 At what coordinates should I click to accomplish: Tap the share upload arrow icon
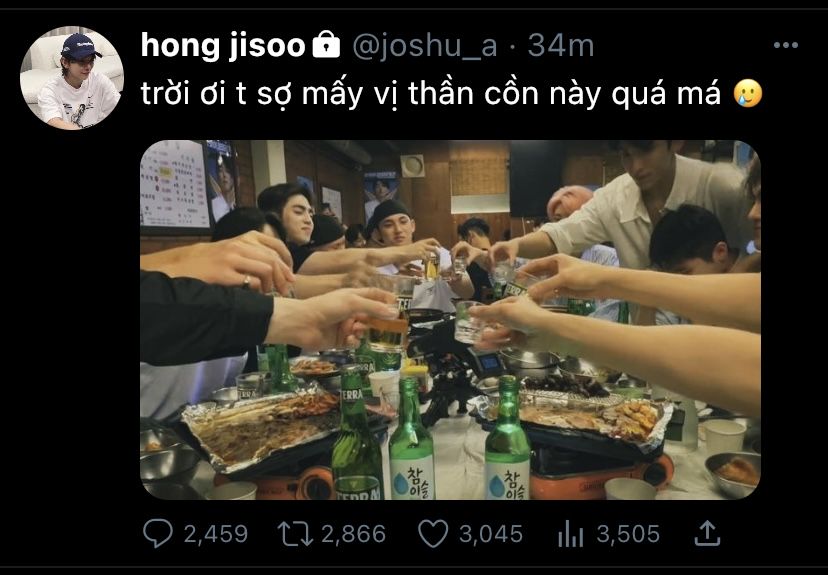pyautogui.click(x=707, y=533)
